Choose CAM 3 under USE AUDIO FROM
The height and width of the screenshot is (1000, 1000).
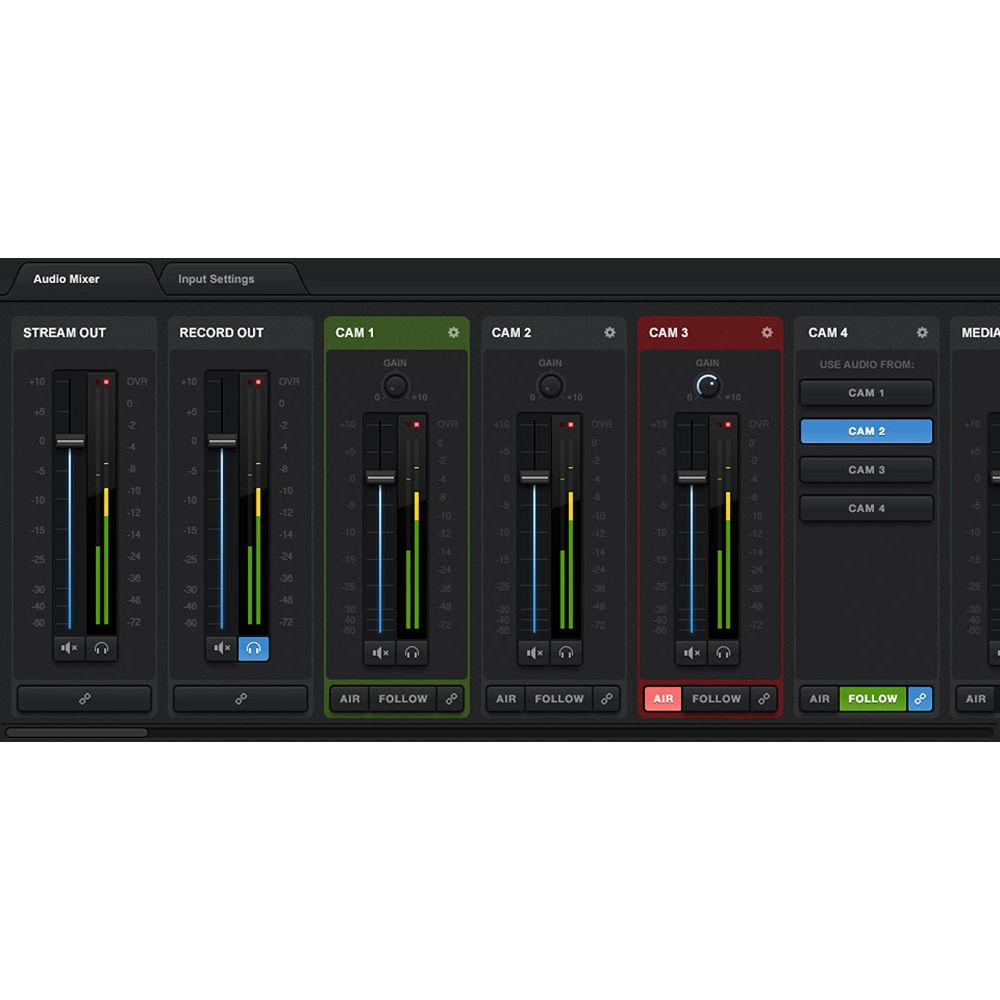coord(866,470)
